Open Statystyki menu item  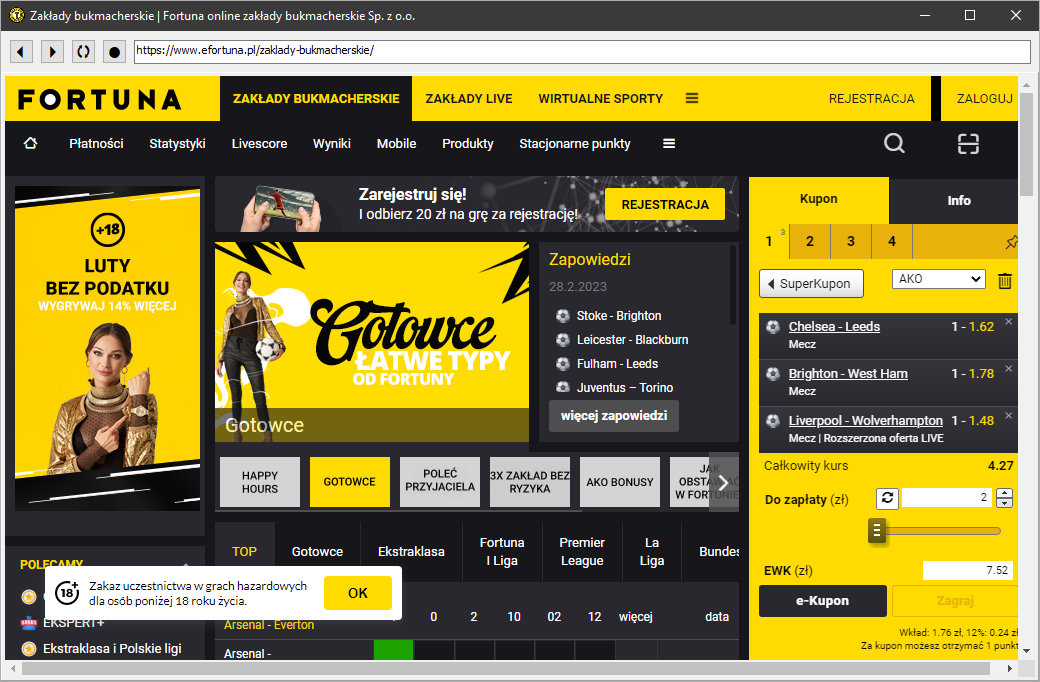pyautogui.click(x=177, y=143)
